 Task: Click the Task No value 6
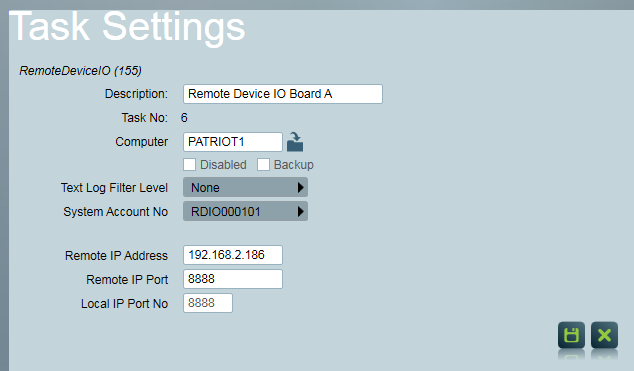pos(184,118)
